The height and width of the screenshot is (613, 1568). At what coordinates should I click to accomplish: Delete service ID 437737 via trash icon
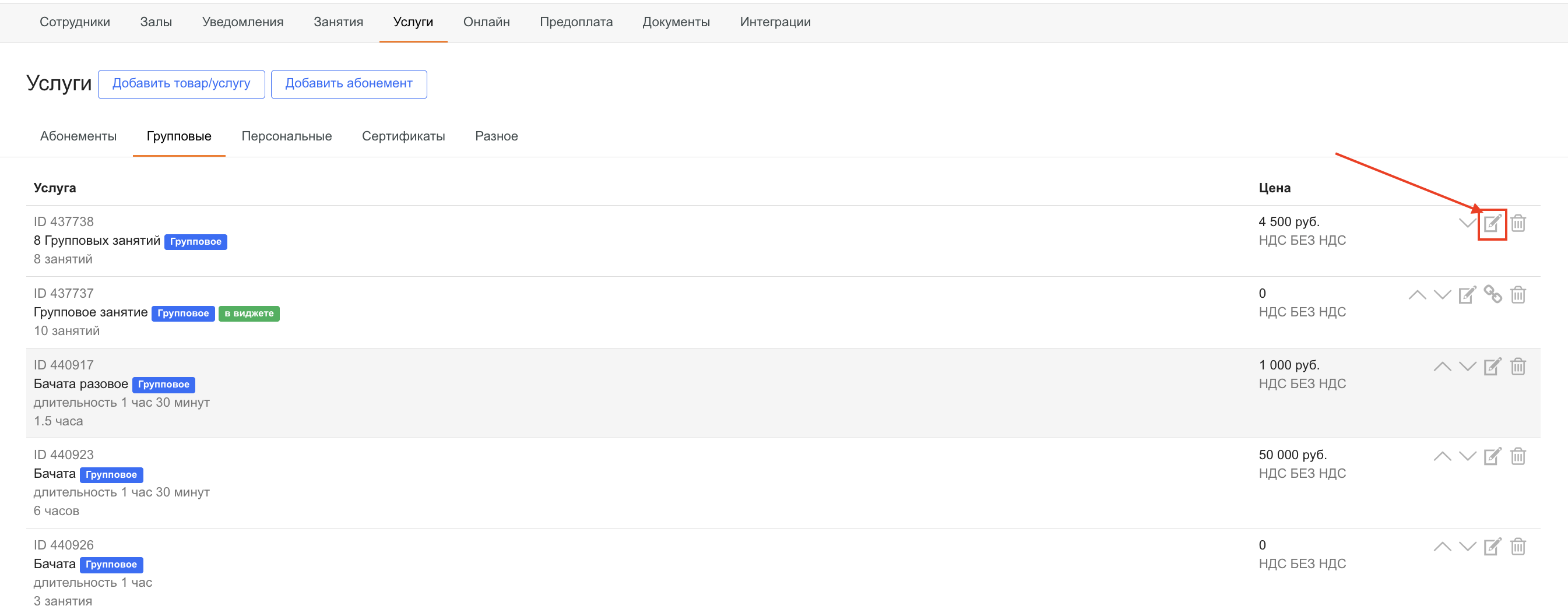[1518, 295]
